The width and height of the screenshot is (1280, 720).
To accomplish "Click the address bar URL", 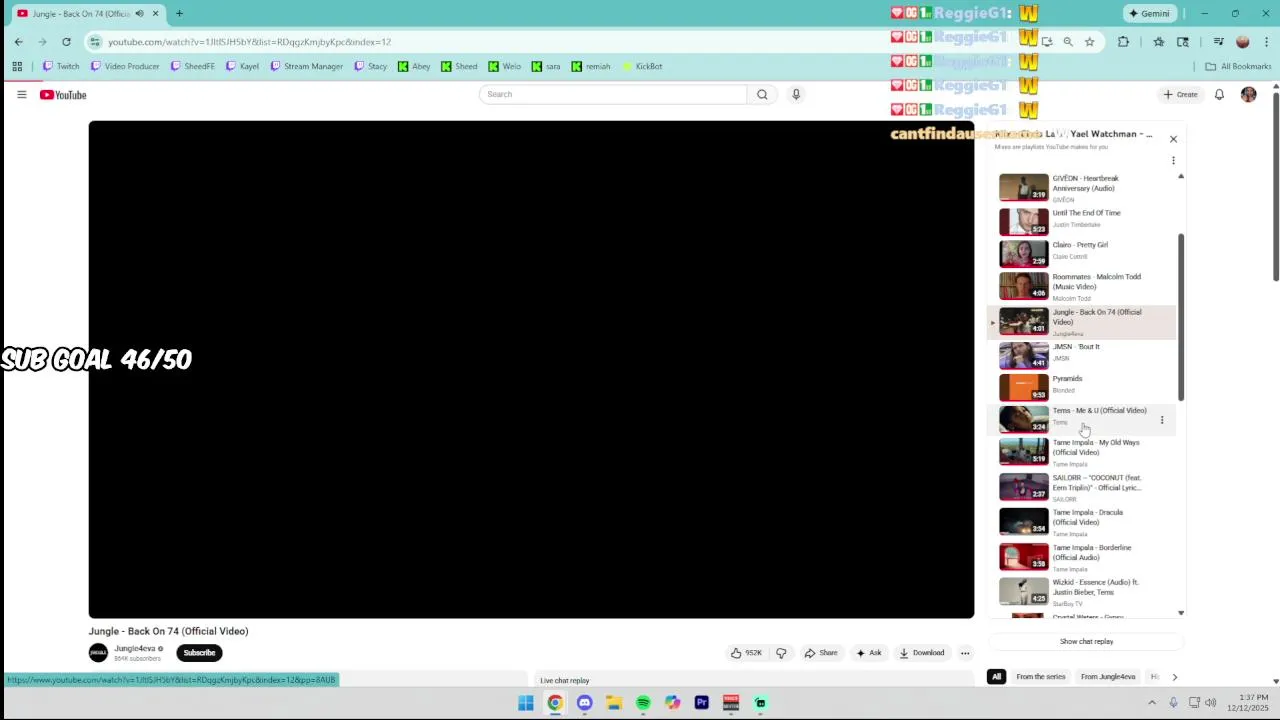I will click(249, 42).
